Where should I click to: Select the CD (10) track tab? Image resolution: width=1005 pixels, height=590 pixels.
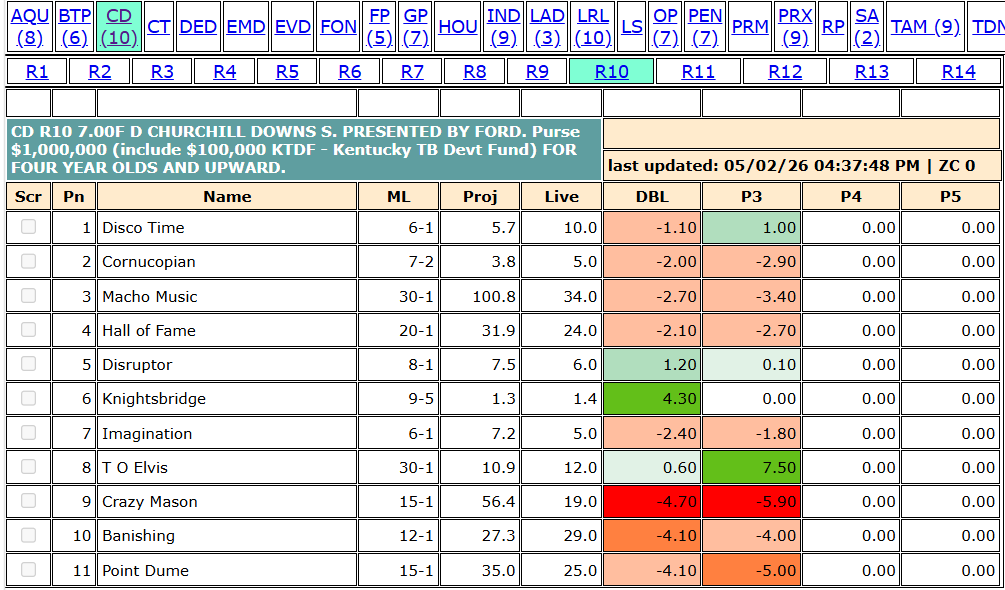119,26
